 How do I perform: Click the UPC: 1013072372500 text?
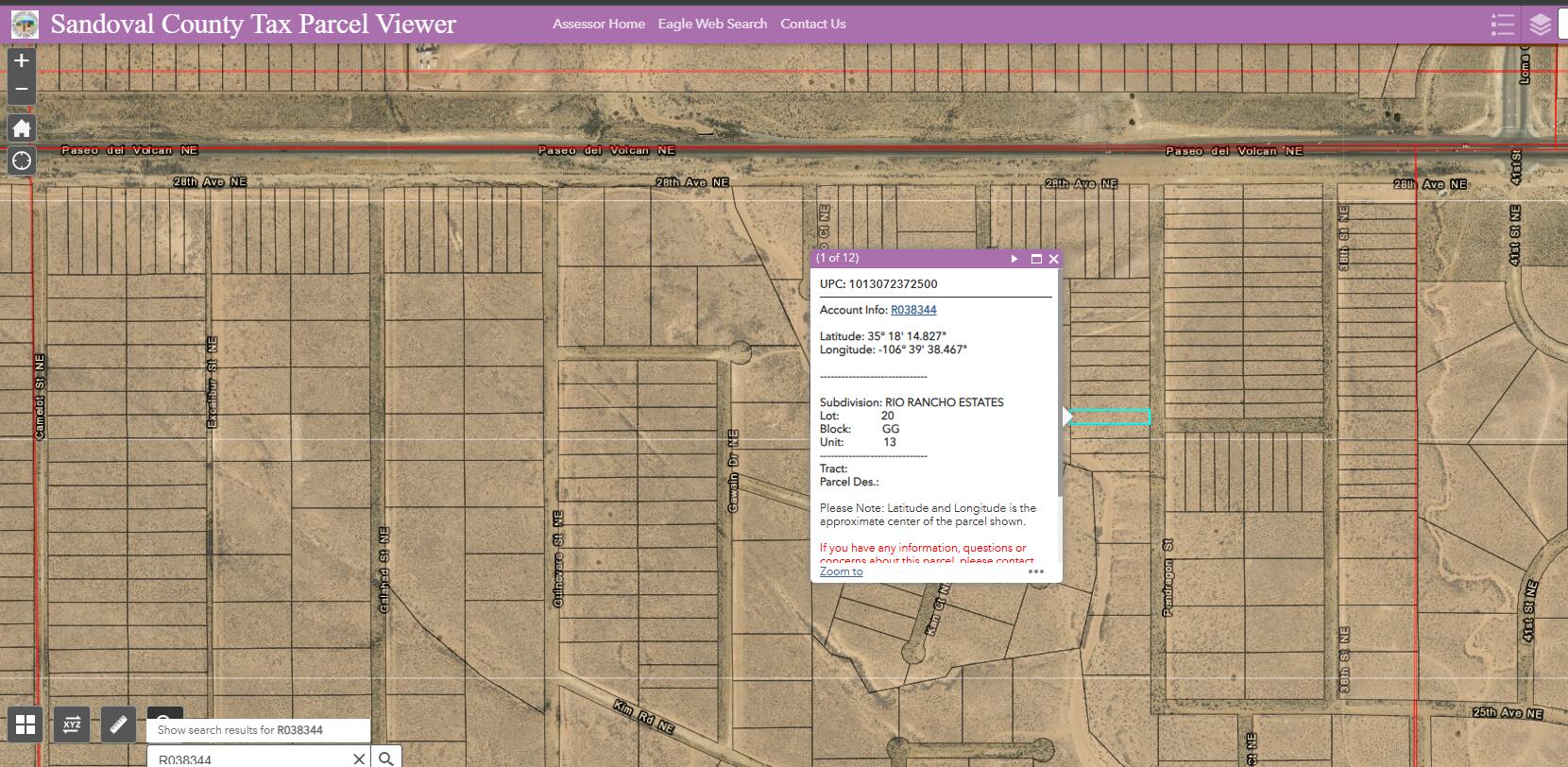pos(878,283)
